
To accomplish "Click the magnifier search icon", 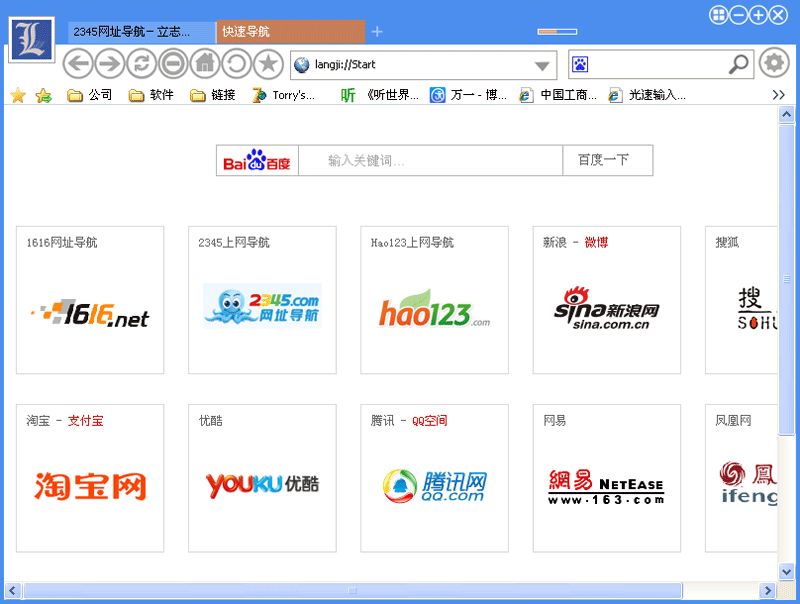I will (738, 65).
